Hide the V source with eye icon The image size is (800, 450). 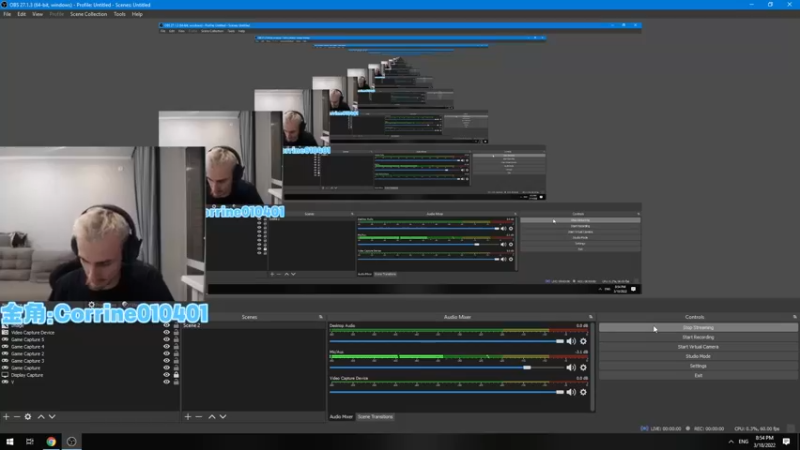pyautogui.click(x=166, y=382)
